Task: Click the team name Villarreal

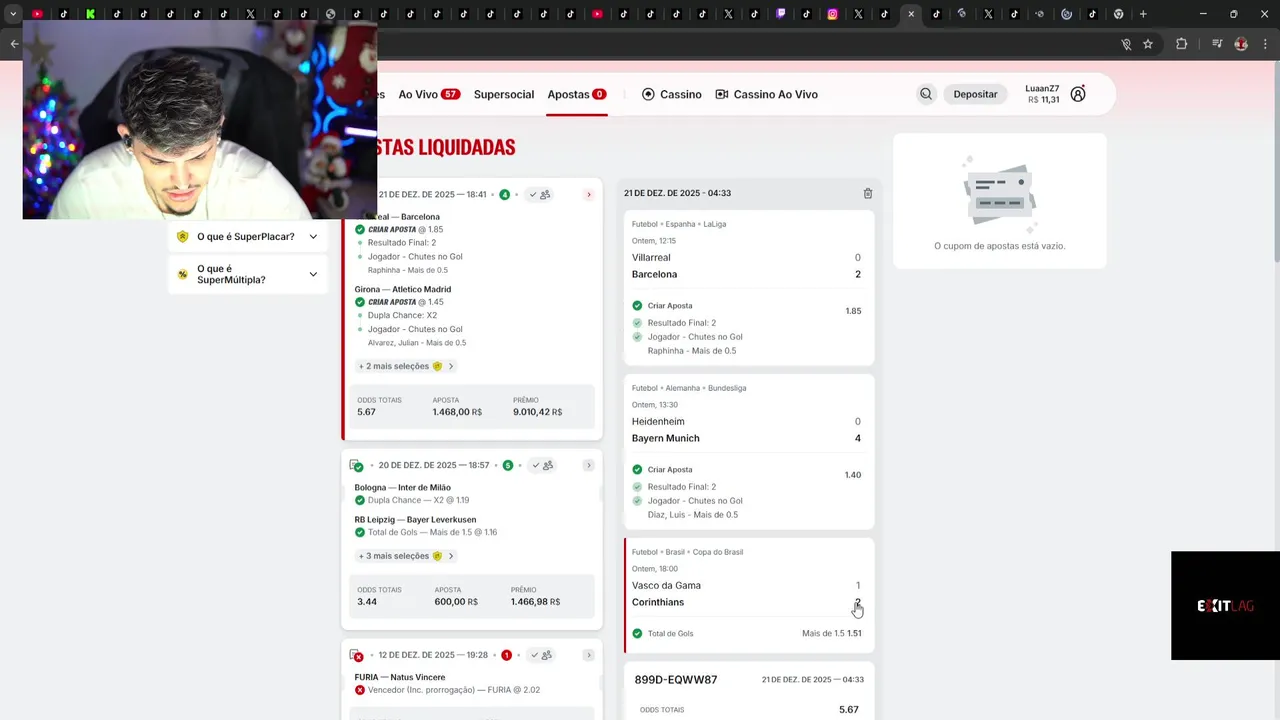Action: point(651,258)
